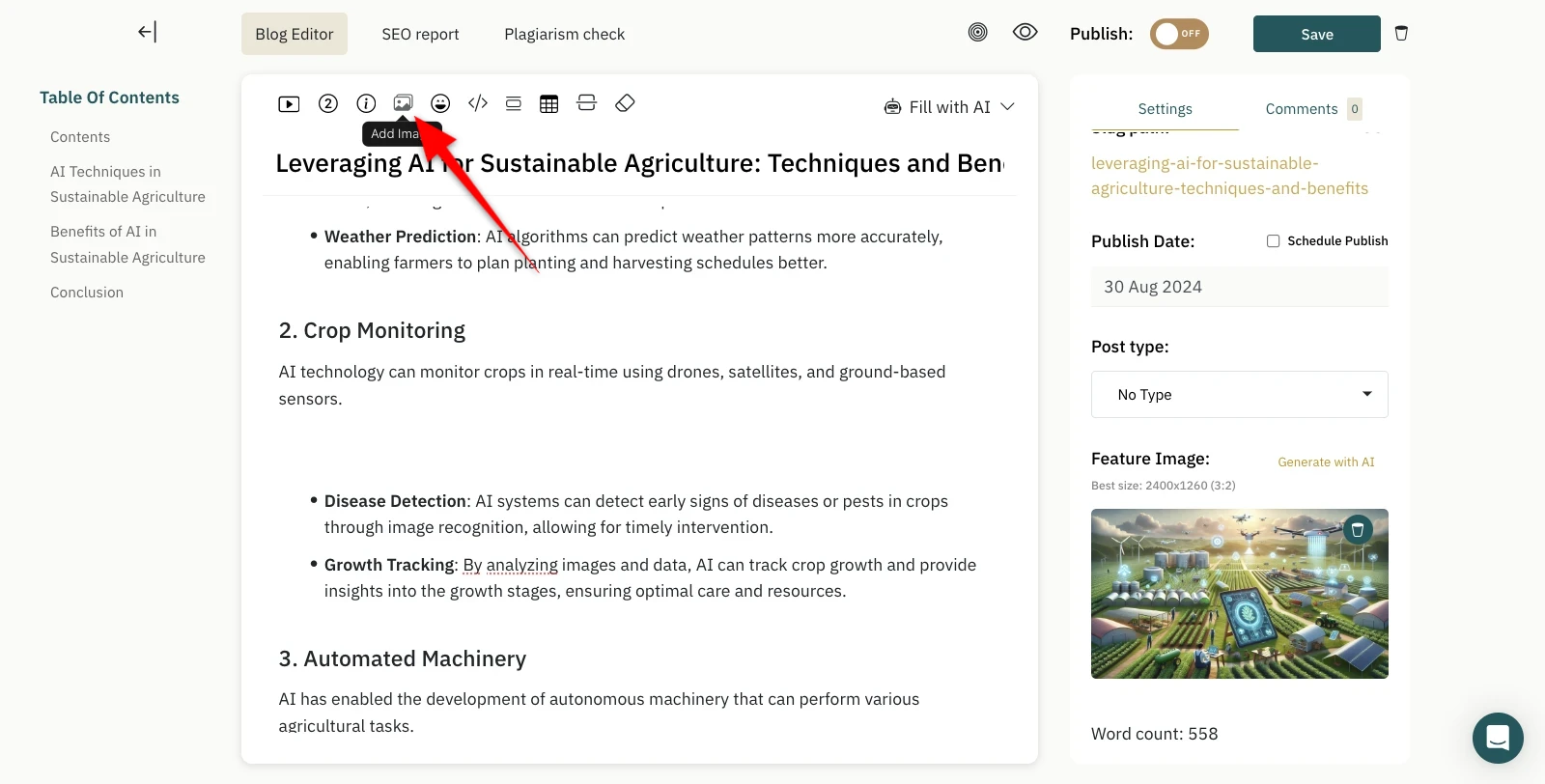Click the 2. Crop Monitoring heading
This screenshot has width=1545, height=784.
[x=372, y=330]
